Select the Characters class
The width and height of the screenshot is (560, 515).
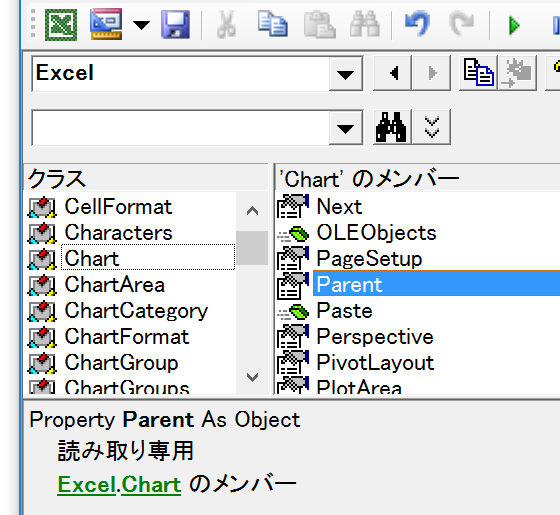click(118, 233)
